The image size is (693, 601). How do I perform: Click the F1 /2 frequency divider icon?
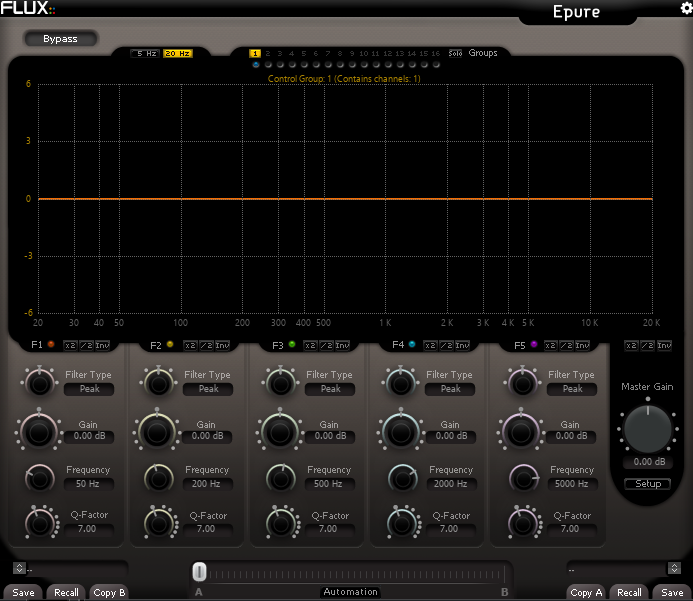click(x=86, y=345)
